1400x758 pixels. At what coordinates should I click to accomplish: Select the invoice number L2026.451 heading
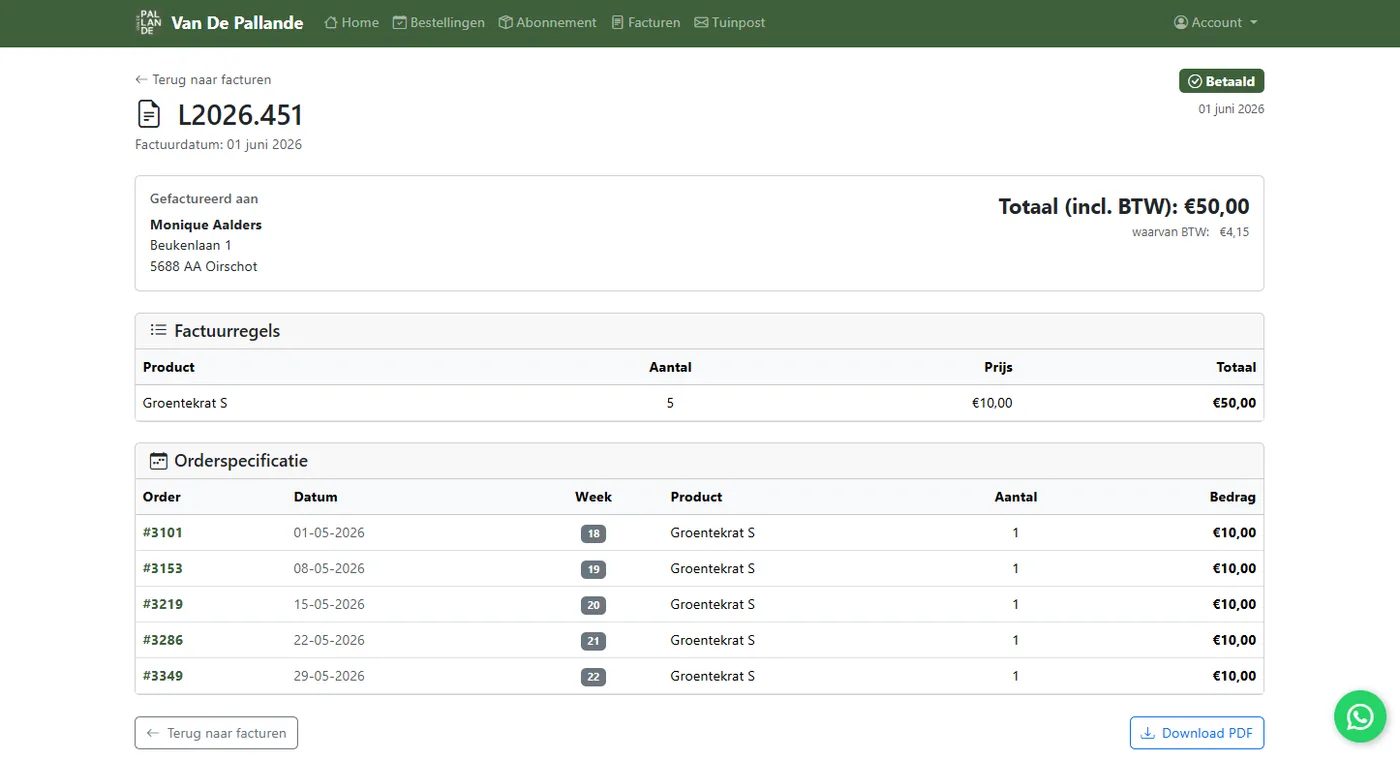coord(240,115)
